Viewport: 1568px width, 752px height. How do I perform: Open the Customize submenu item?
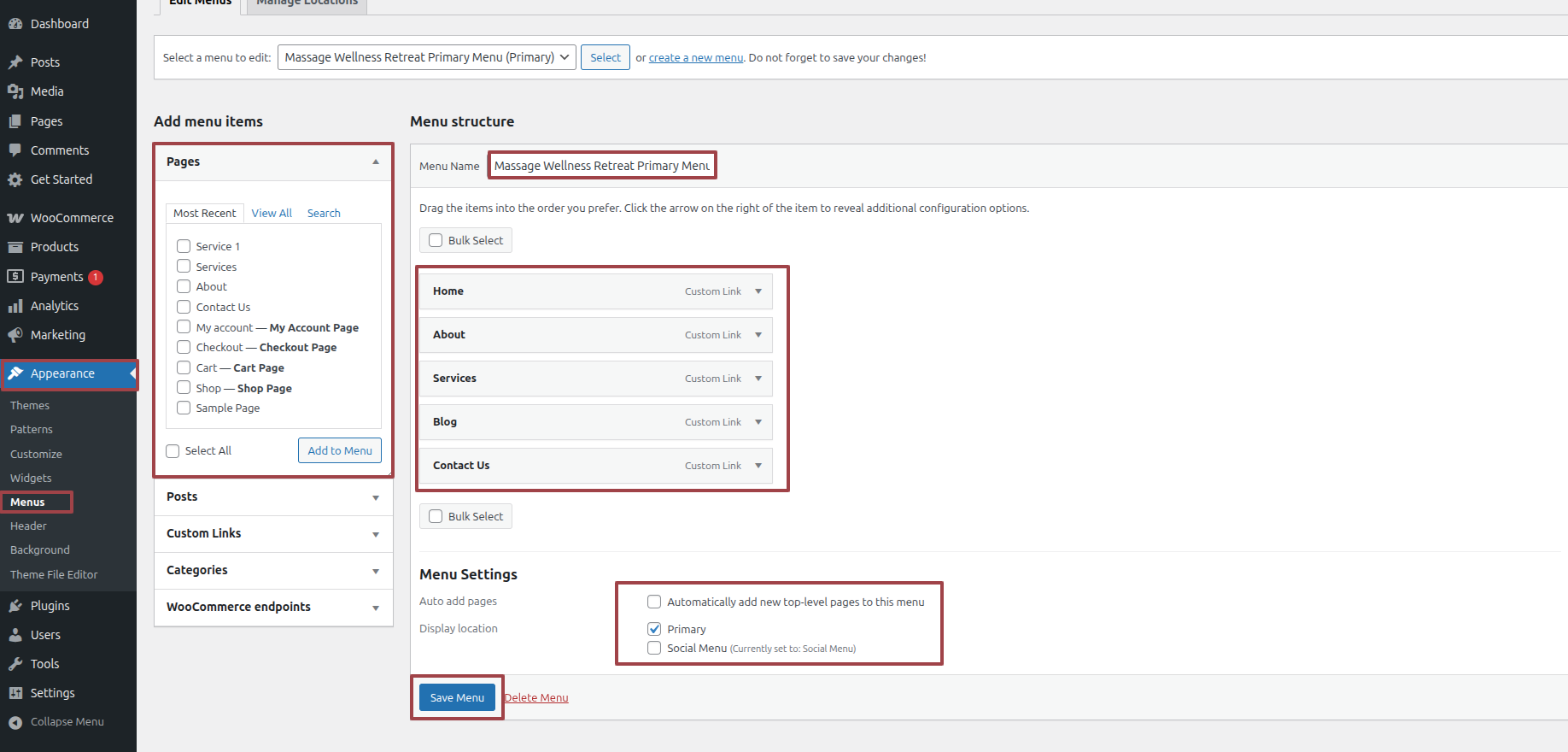(x=36, y=455)
